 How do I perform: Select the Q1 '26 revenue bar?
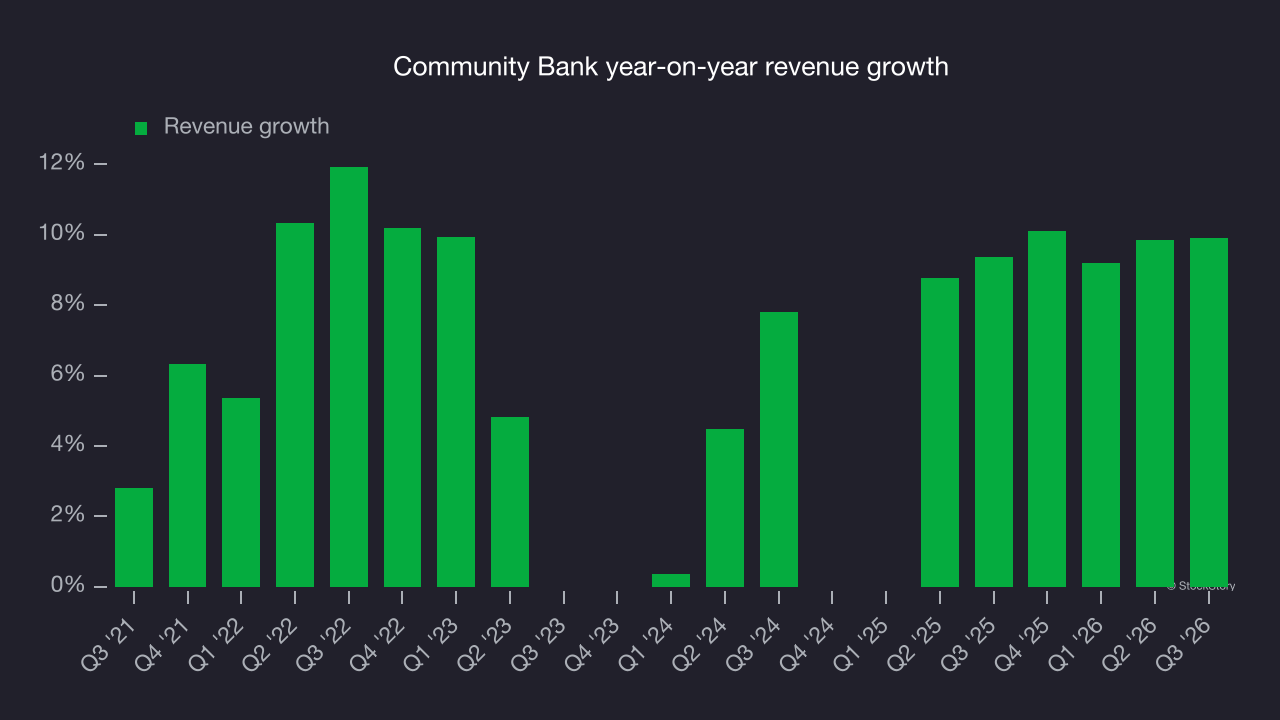1101,425
